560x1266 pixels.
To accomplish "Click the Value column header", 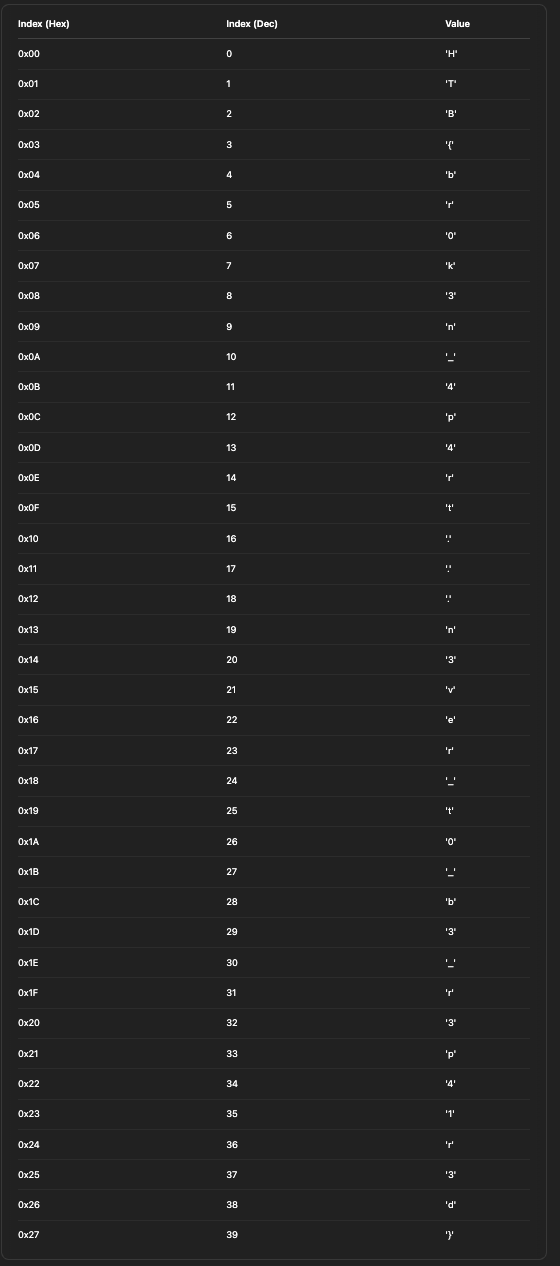I will point(457,24).
